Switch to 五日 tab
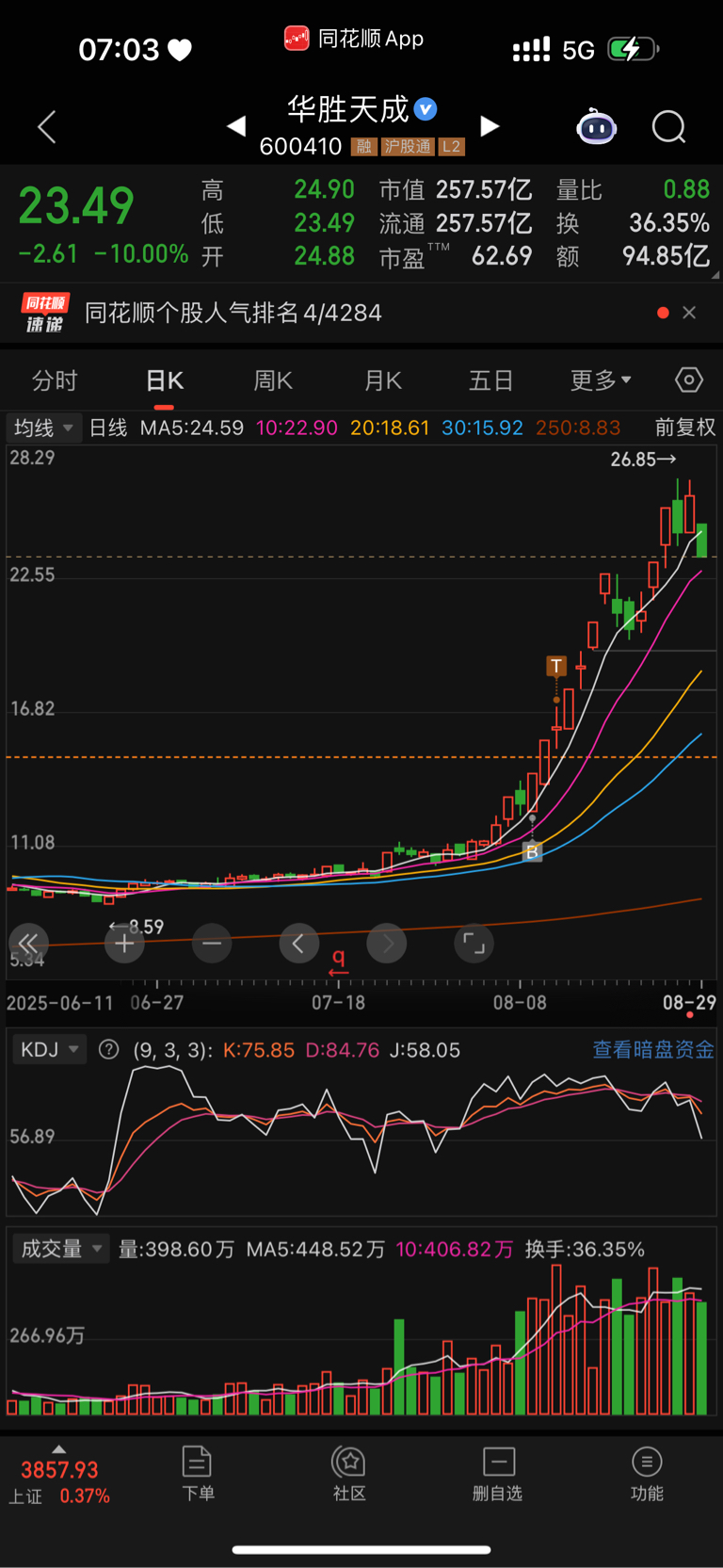723x1568 pixels. 490,380
